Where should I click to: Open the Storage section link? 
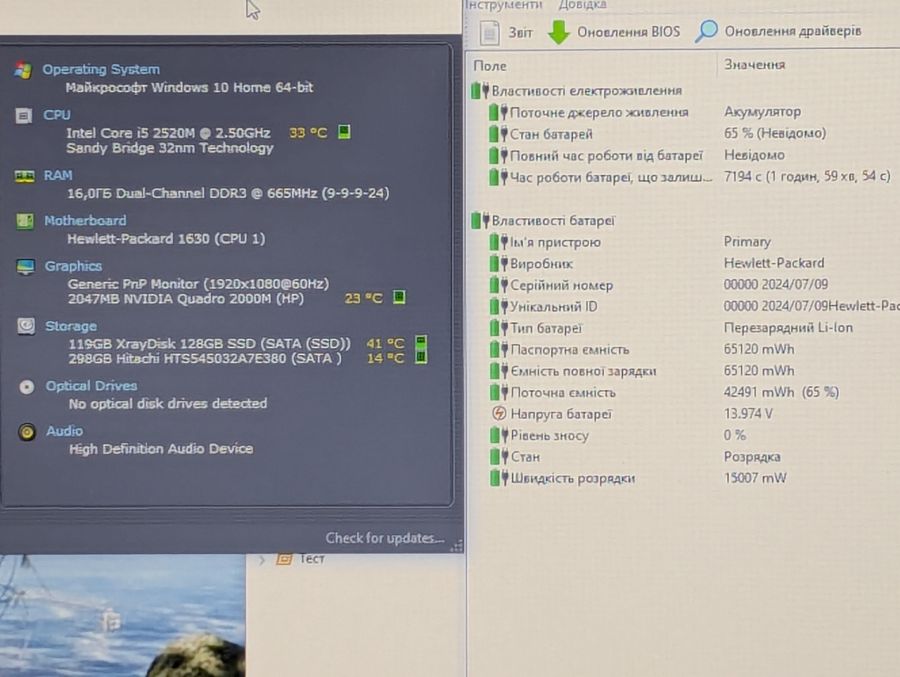point(71,326)
